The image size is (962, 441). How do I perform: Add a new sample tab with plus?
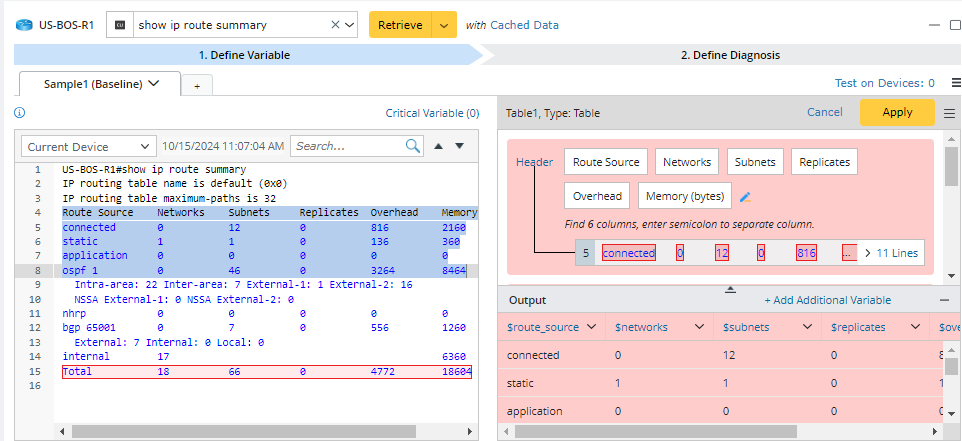(x=196, y=86)
